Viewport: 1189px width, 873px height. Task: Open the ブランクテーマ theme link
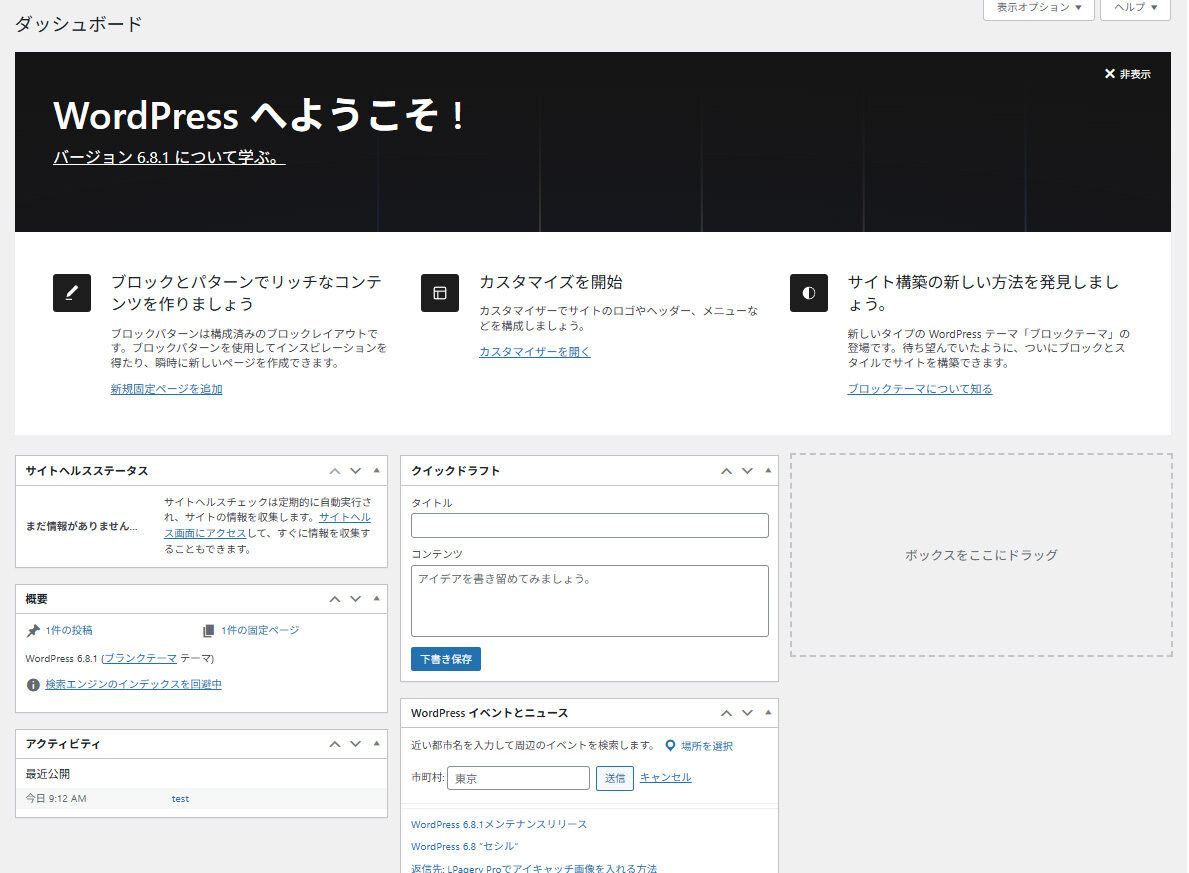[x=141, y=658]
